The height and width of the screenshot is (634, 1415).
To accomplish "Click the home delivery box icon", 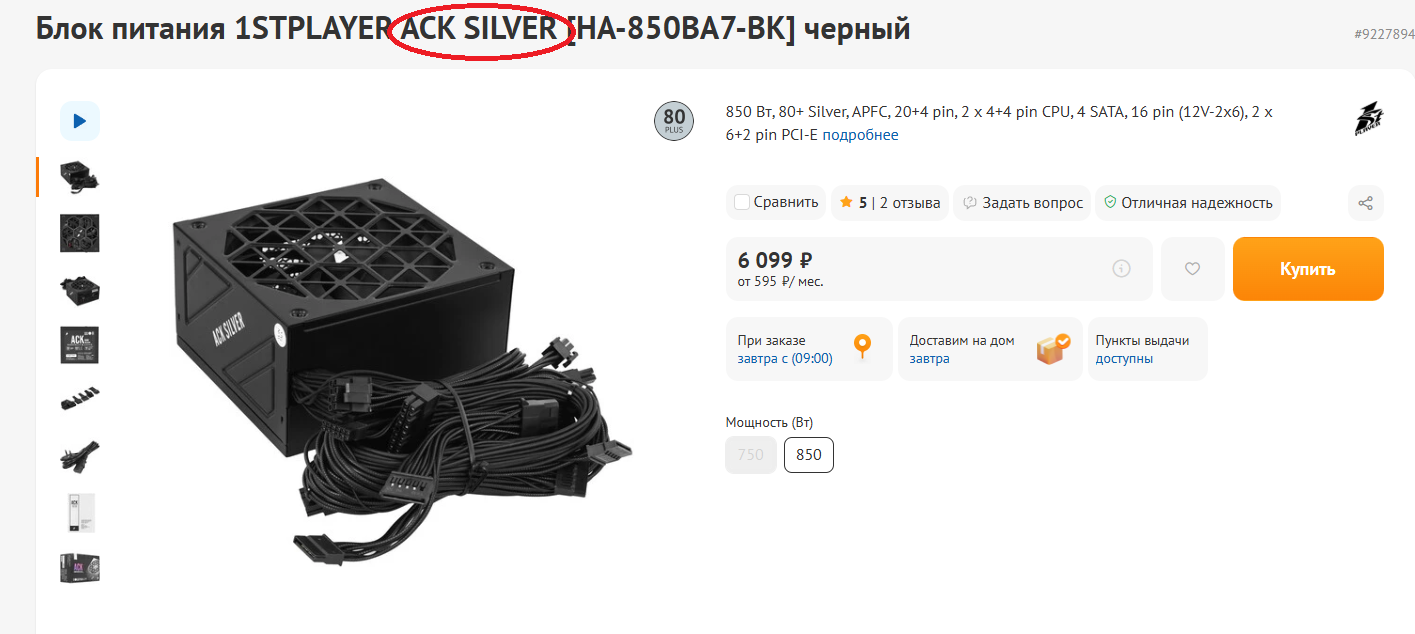I will pyautogui.click(x=1052, y=348).
